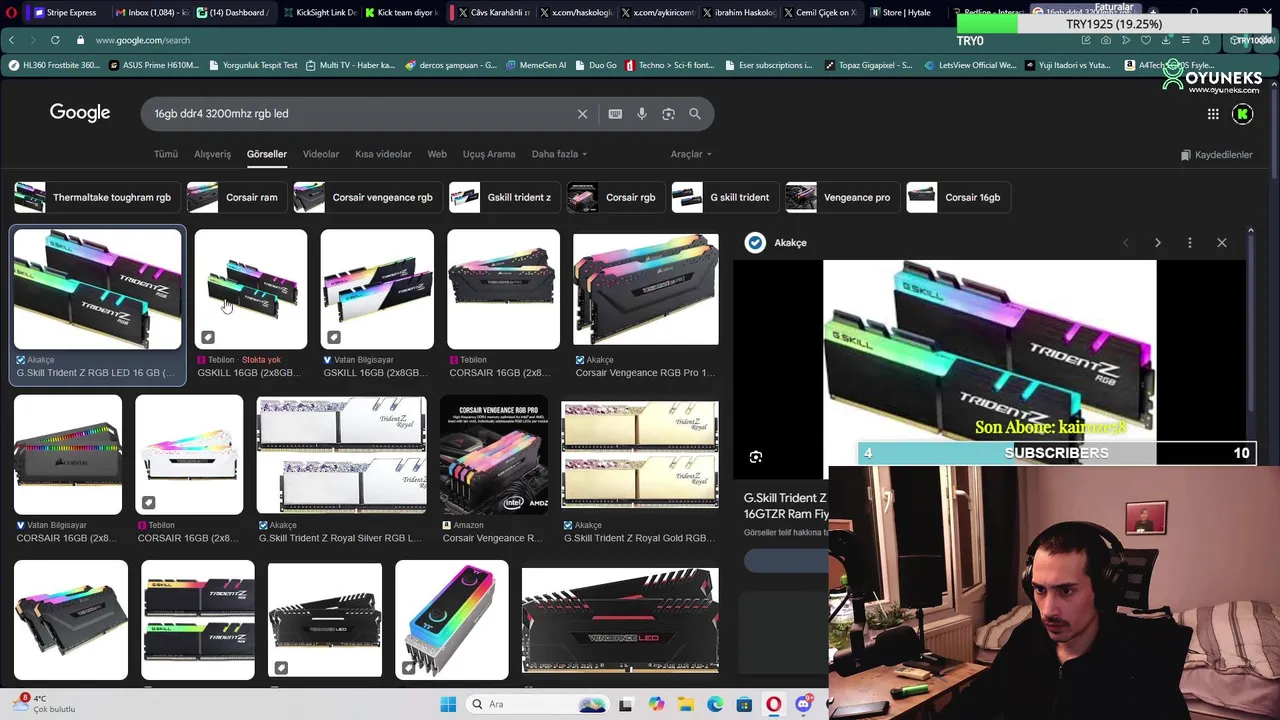
Task: Close the Akakçe image preview panel
Action: (x=1222, y=243)
